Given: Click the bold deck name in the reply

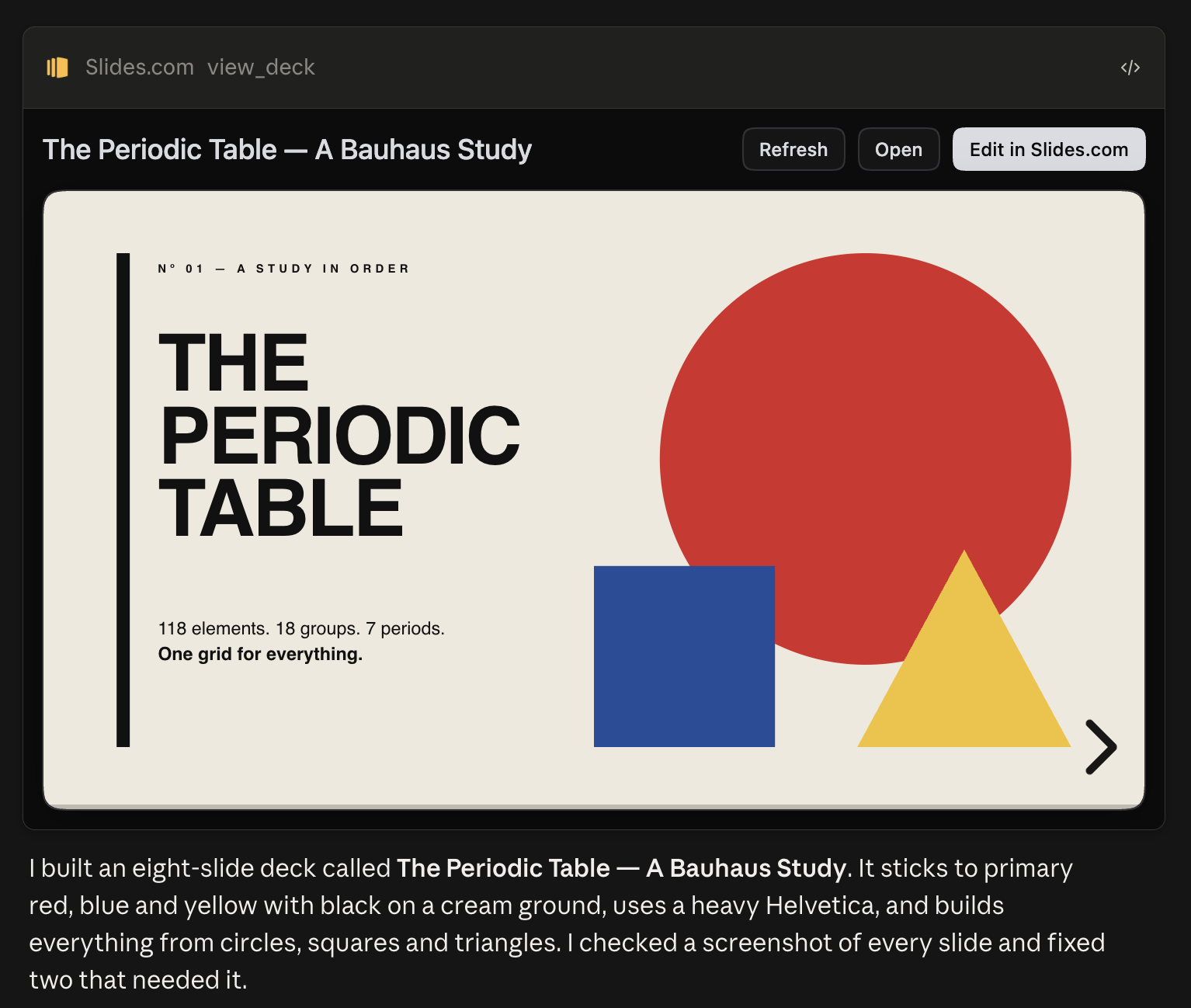Looking at the screenshot, I should pos(621,867).
